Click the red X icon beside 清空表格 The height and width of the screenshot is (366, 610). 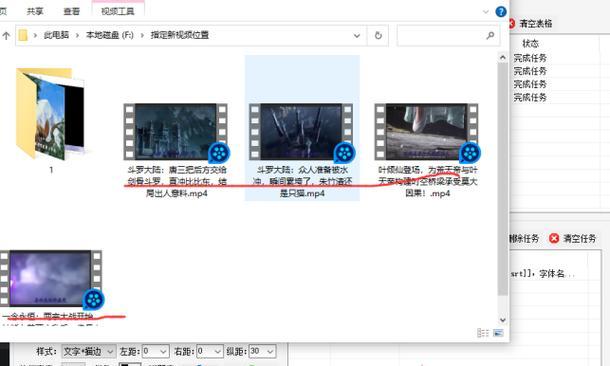click(x=512, y=23)
